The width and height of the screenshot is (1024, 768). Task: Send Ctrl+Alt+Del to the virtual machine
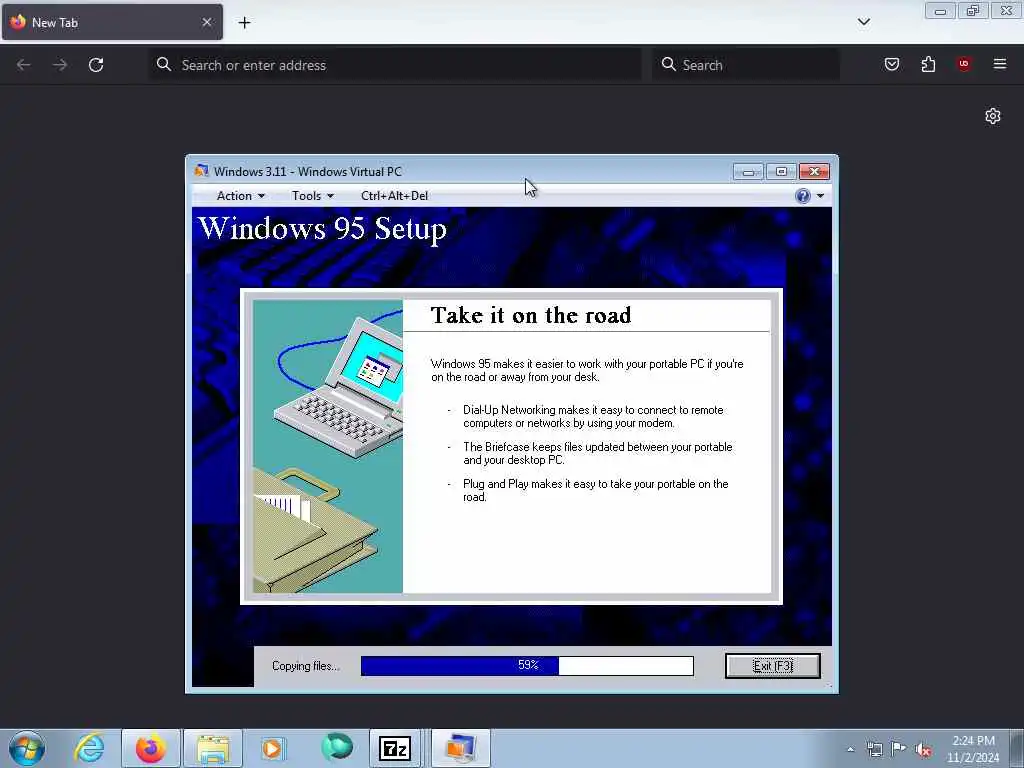tap(394, 196)
